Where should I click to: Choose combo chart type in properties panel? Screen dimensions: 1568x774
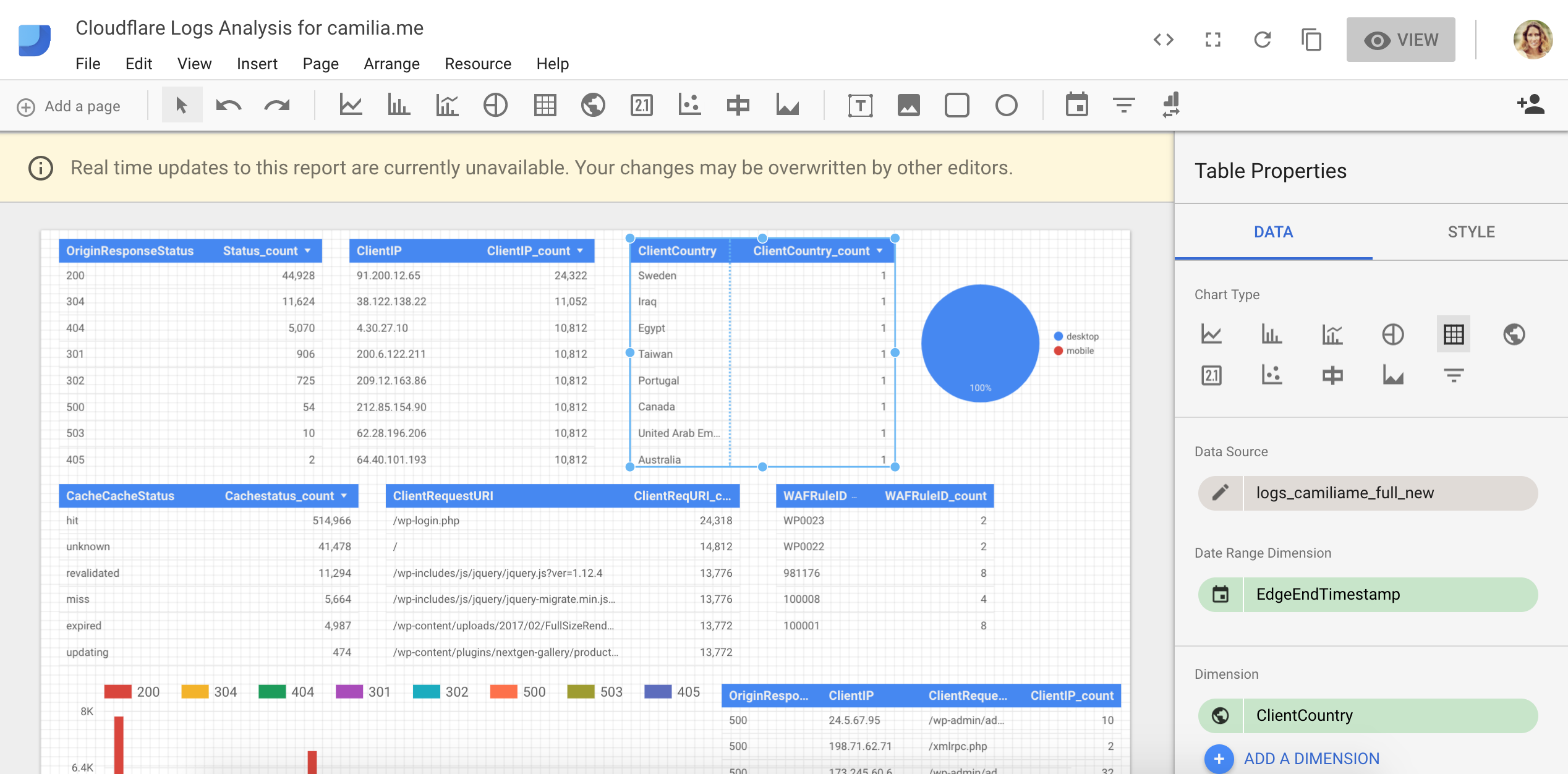[1332, 334]
